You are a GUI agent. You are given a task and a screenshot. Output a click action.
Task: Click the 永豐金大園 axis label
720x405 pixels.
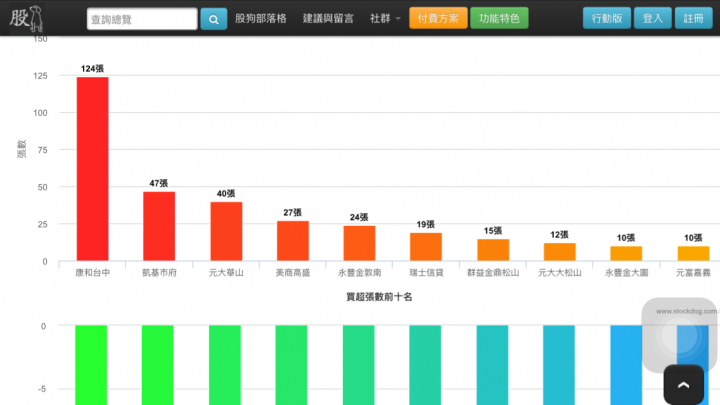pos(626,273)
